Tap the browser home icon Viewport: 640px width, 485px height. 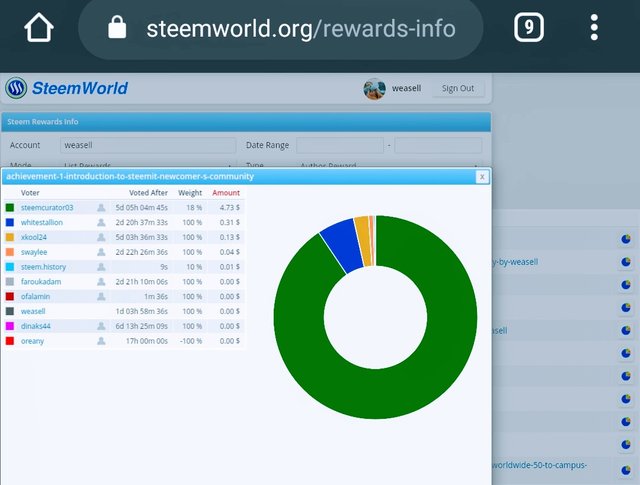pyautogui.click(x=39, y=27)
